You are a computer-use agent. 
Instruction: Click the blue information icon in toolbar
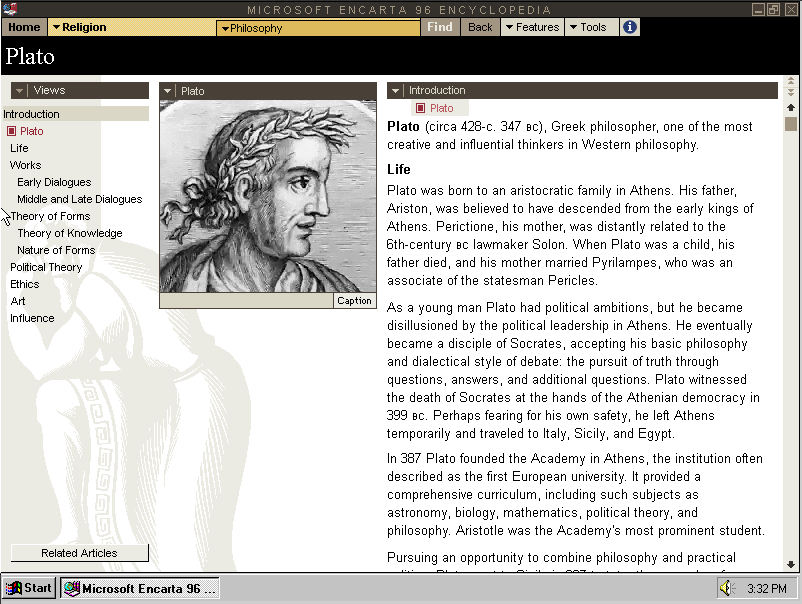point(630,27)
